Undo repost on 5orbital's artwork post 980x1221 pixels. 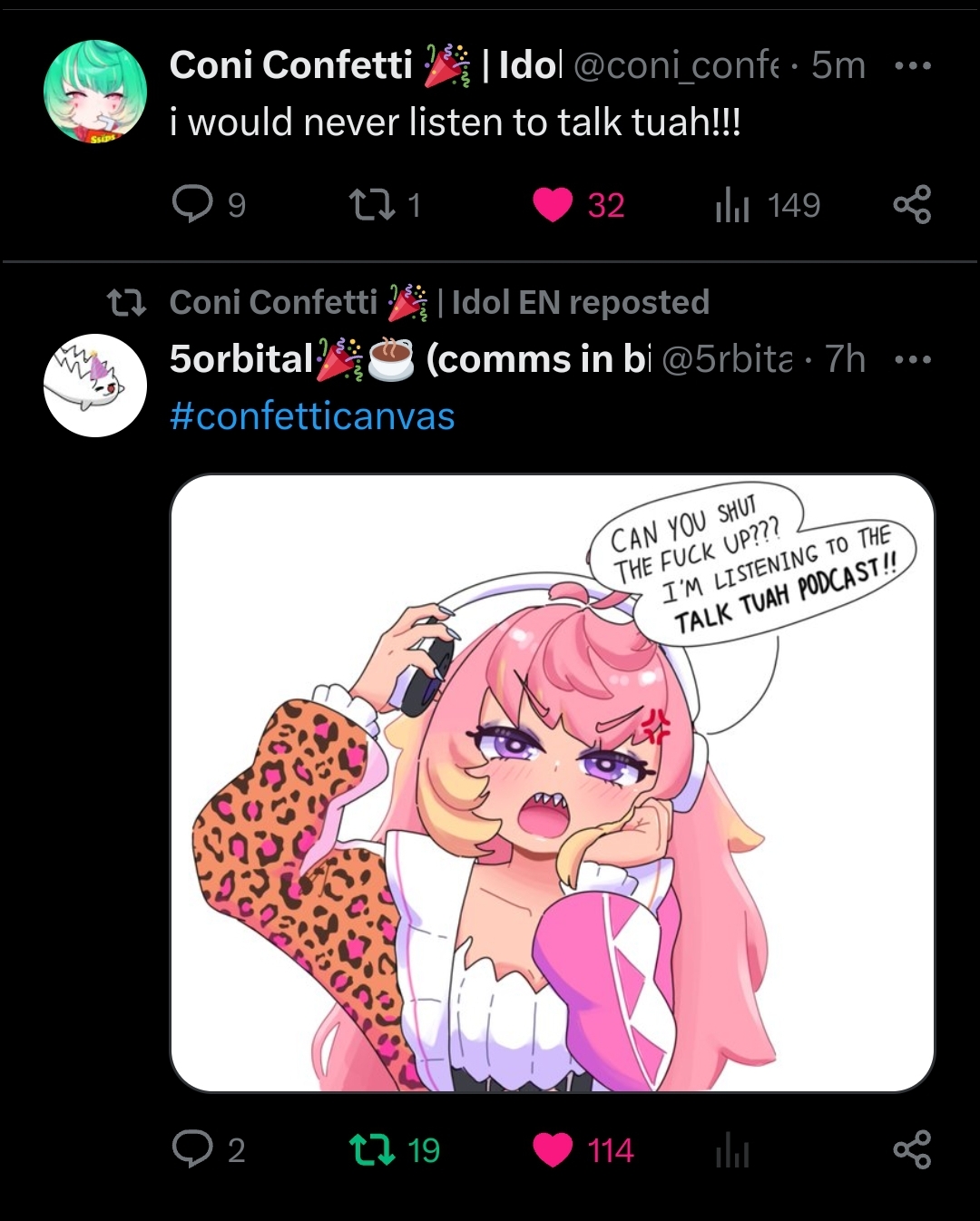coord(371,1149)
